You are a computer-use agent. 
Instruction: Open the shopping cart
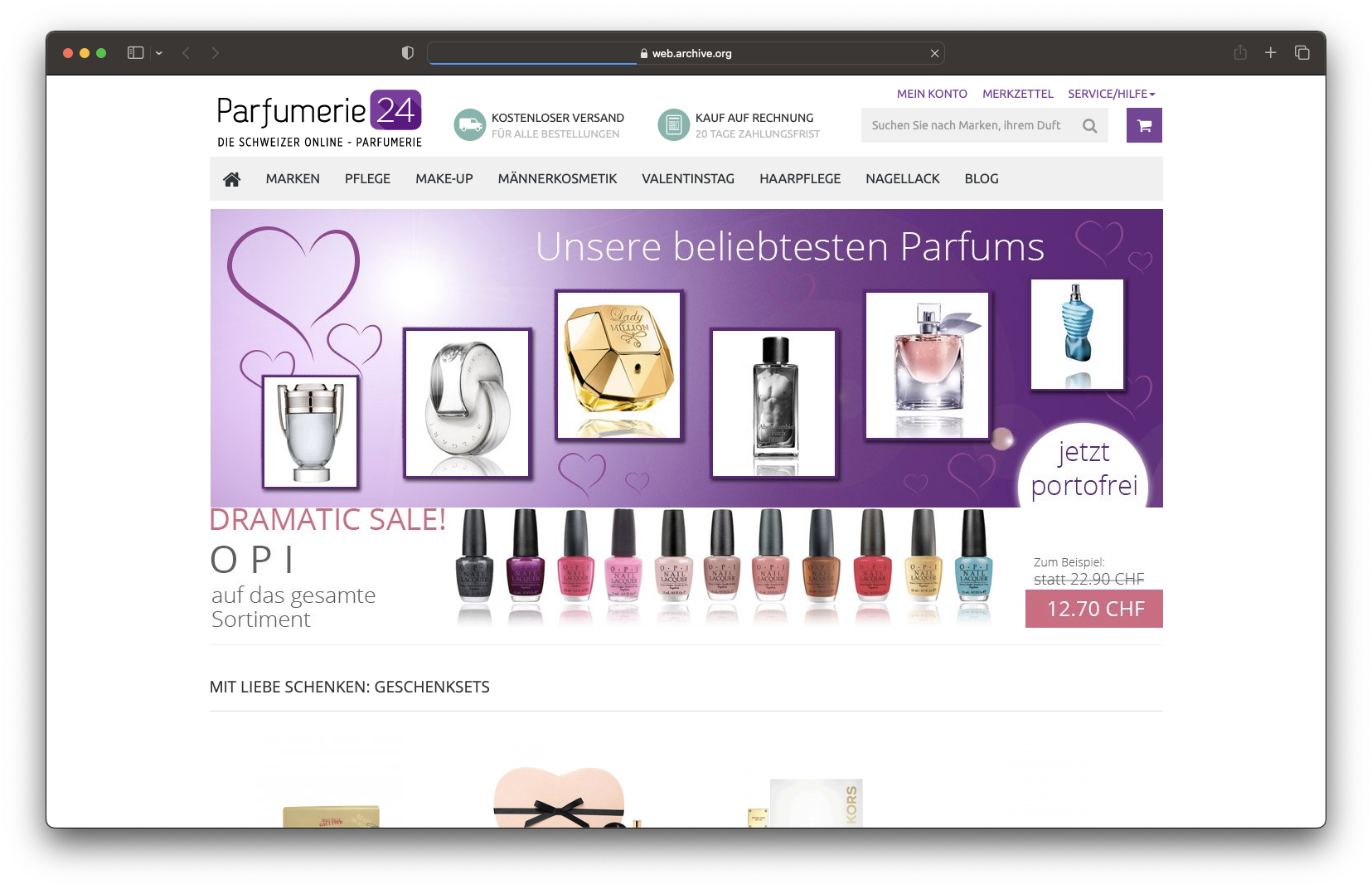[1144, 125]
